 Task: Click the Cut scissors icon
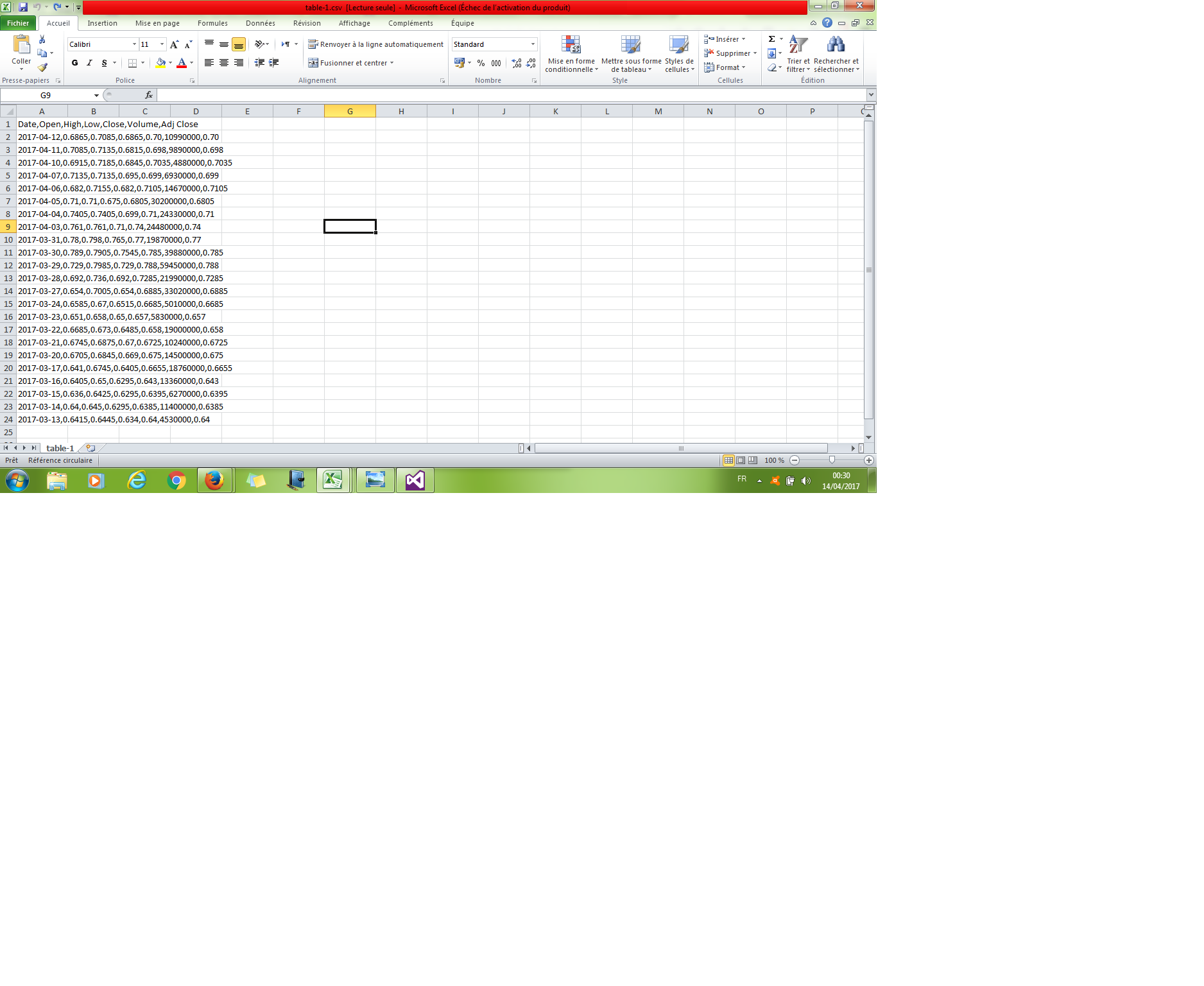point(42,39)
